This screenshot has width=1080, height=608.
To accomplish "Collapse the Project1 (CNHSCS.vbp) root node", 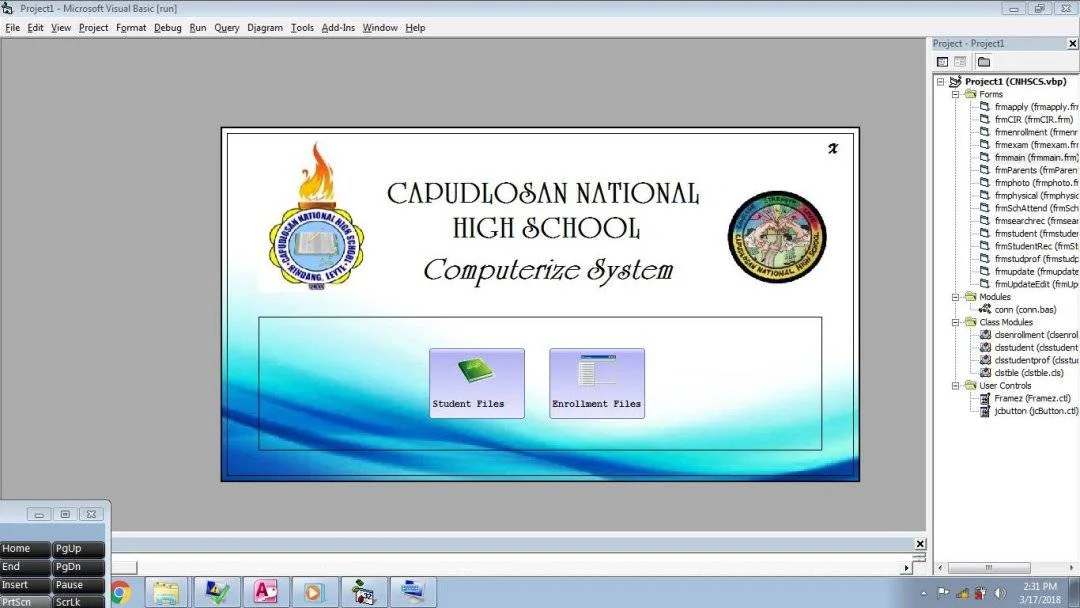I will (940, 81).
